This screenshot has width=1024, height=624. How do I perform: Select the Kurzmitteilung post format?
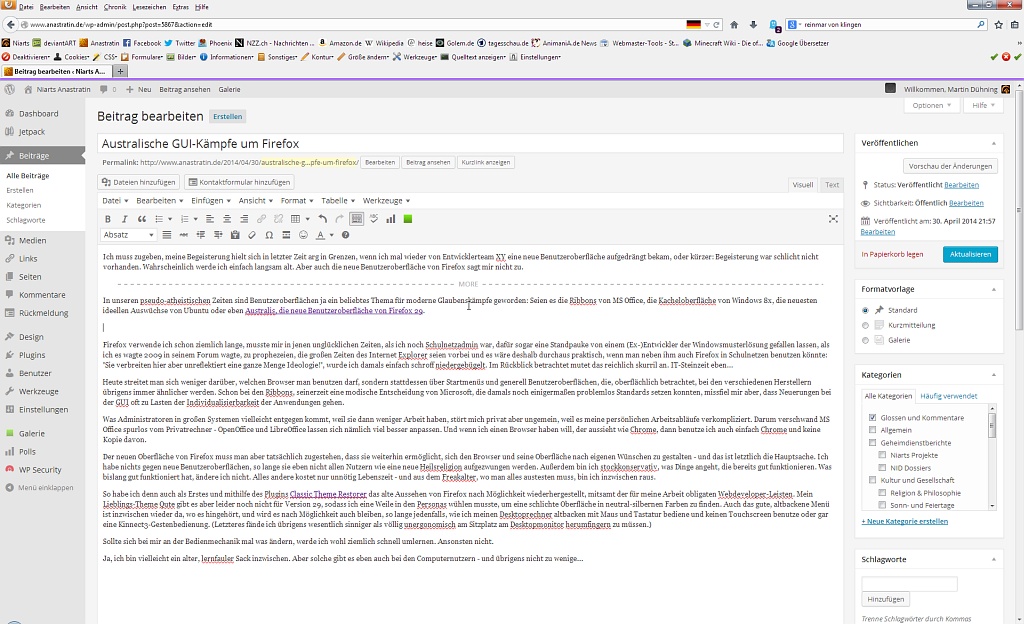tap(865, 325)
